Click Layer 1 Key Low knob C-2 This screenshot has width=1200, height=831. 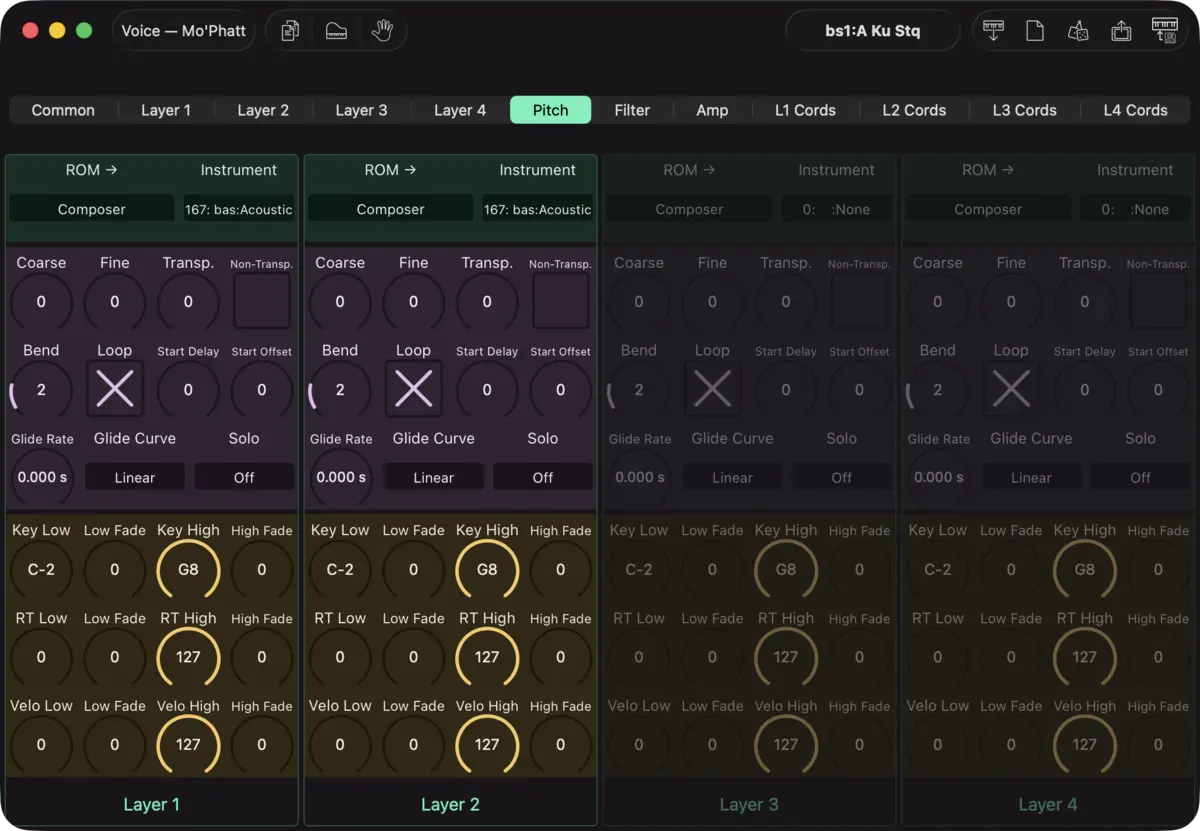pos(41,569)
